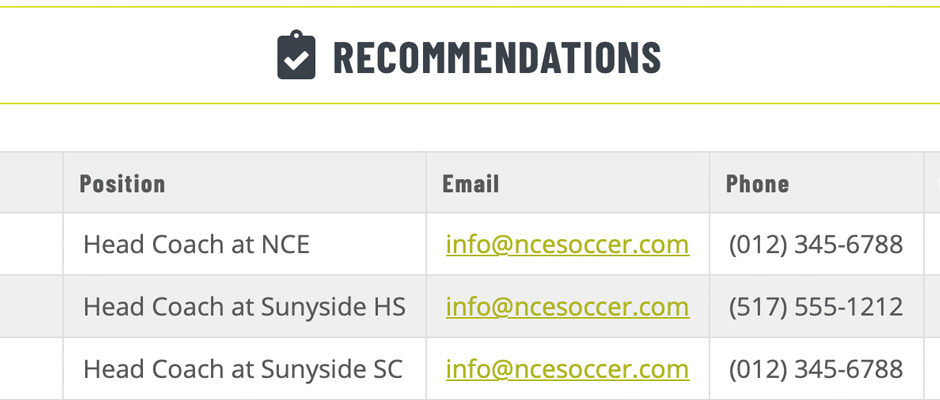Open email link in Sunyside SC row
Screen dimensions: 940x400
coord(567,369)
